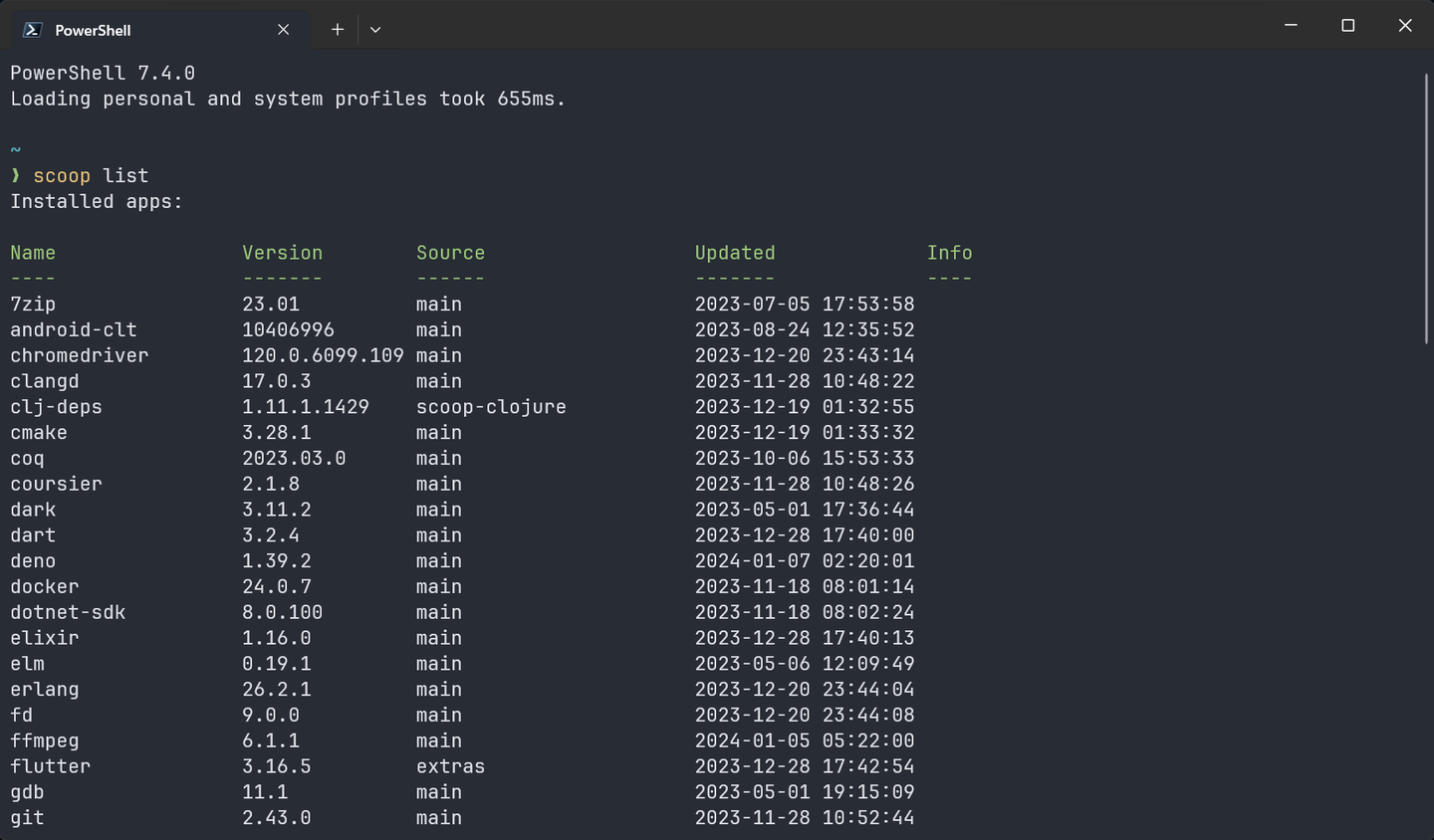The image size is (1434, 840).
Task: Click the PowerShell icon in the tab
Action: 32,30
